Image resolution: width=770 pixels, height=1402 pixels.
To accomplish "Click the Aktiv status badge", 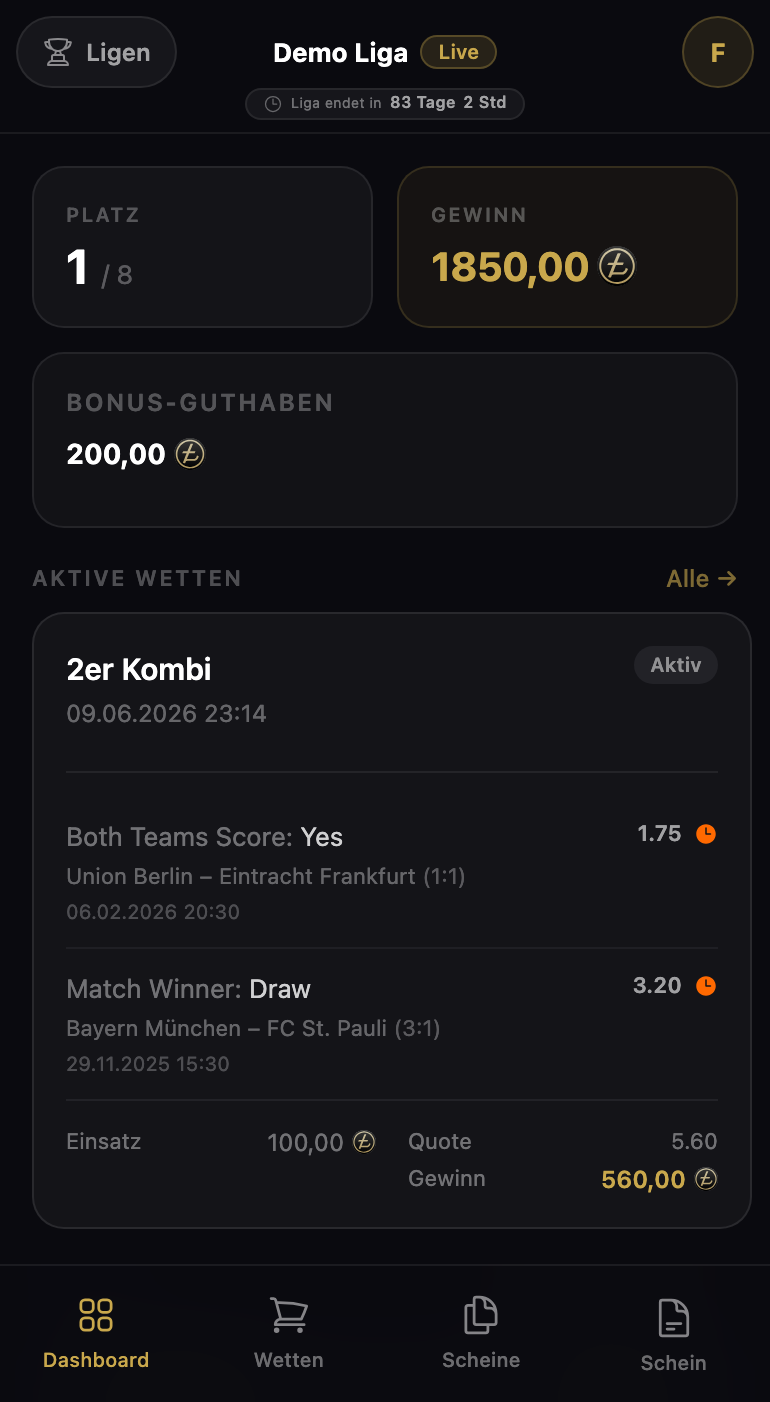I will point(676,665).
